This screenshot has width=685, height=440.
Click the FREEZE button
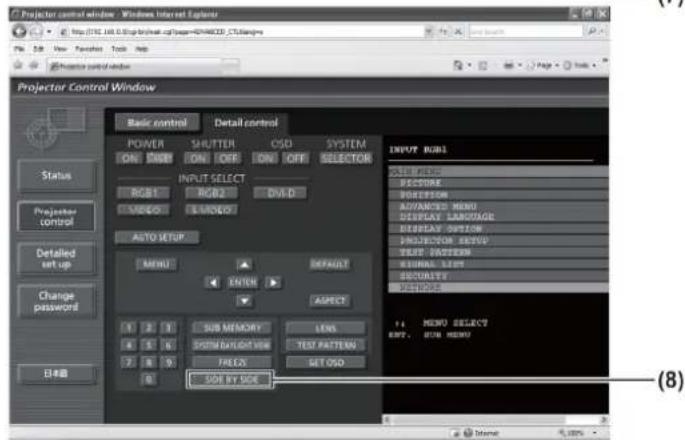[232, 363]
